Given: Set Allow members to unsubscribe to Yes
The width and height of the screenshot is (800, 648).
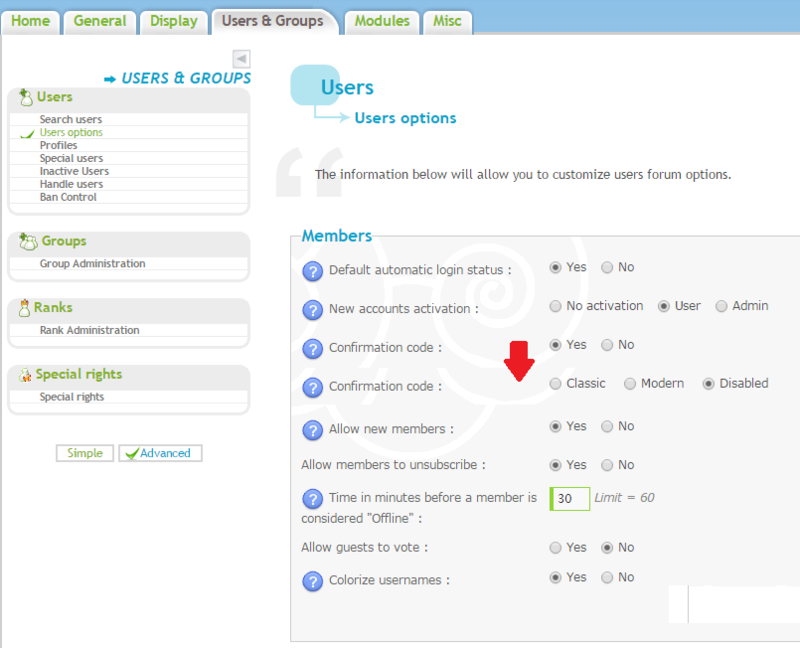Looking at the screenshot, I should tap(556, 465).
